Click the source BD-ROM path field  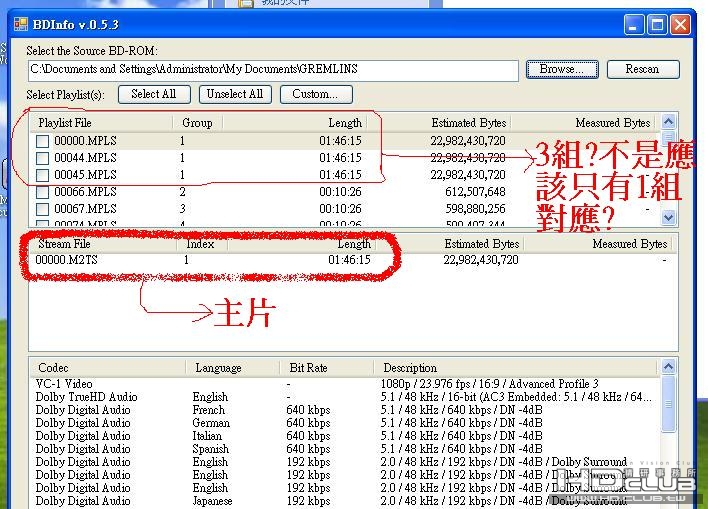click(x=273, y=70)
